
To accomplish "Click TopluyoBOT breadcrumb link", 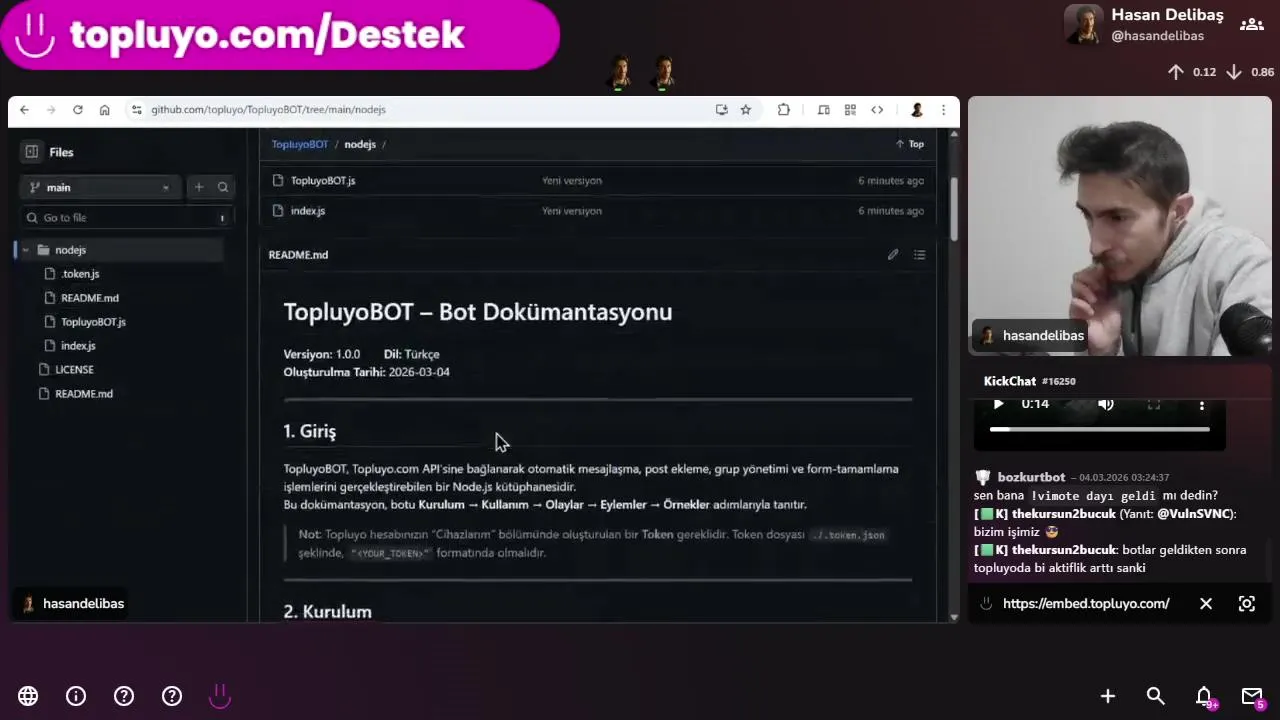I will 300,144.
